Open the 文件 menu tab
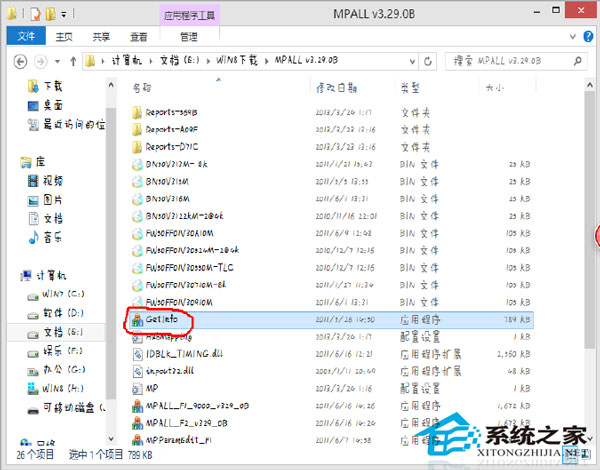This screenshot has height=470, width=600. [26, 36]
